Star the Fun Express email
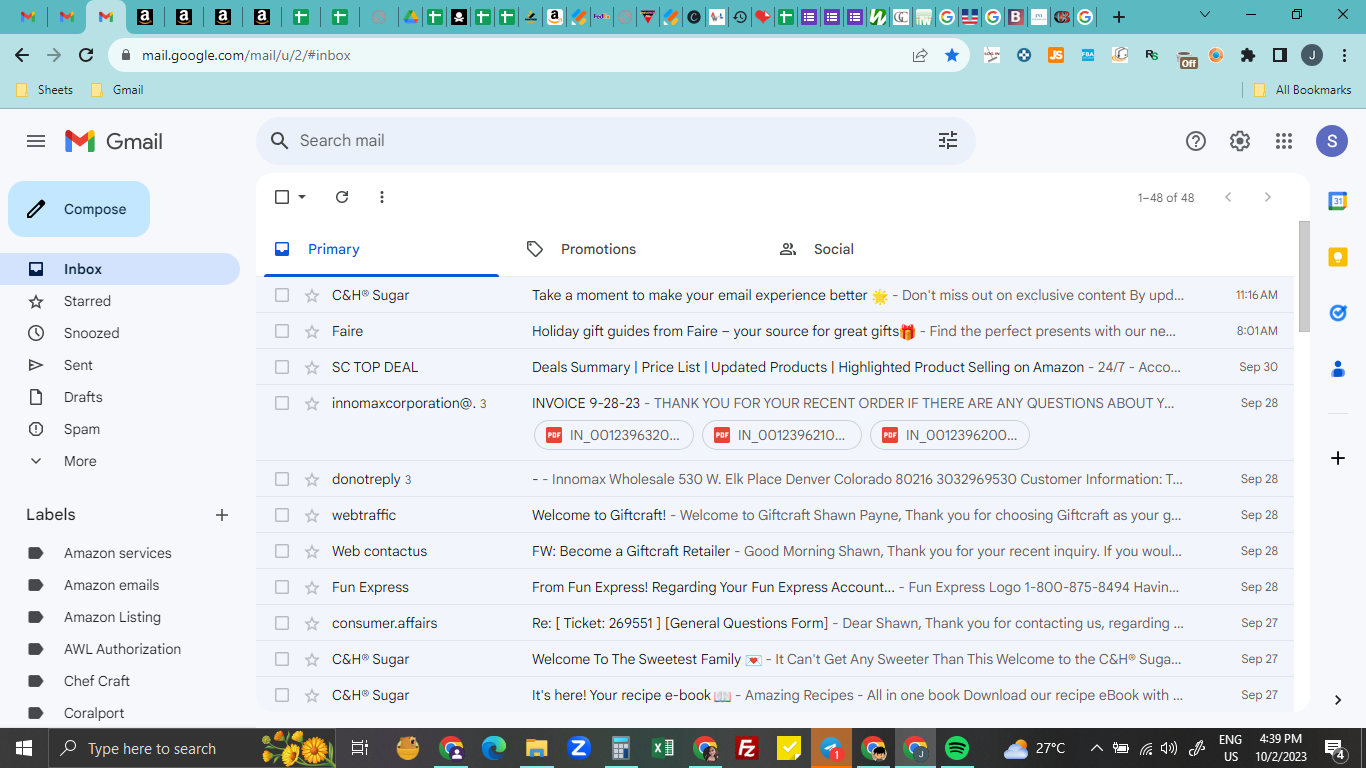The image size is (1366, 768). click(x=311, y=587)
